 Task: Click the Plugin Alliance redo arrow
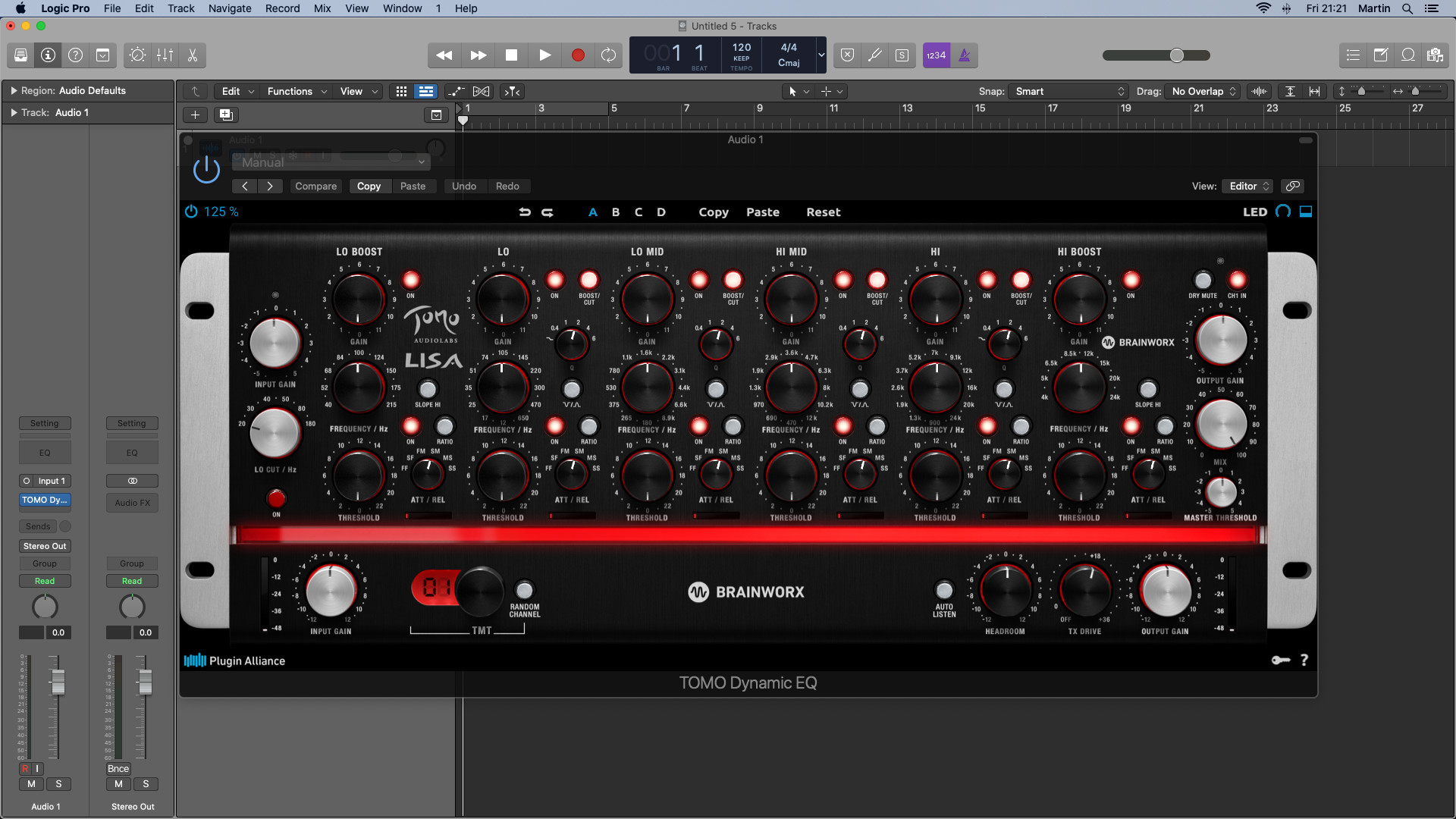548,212
